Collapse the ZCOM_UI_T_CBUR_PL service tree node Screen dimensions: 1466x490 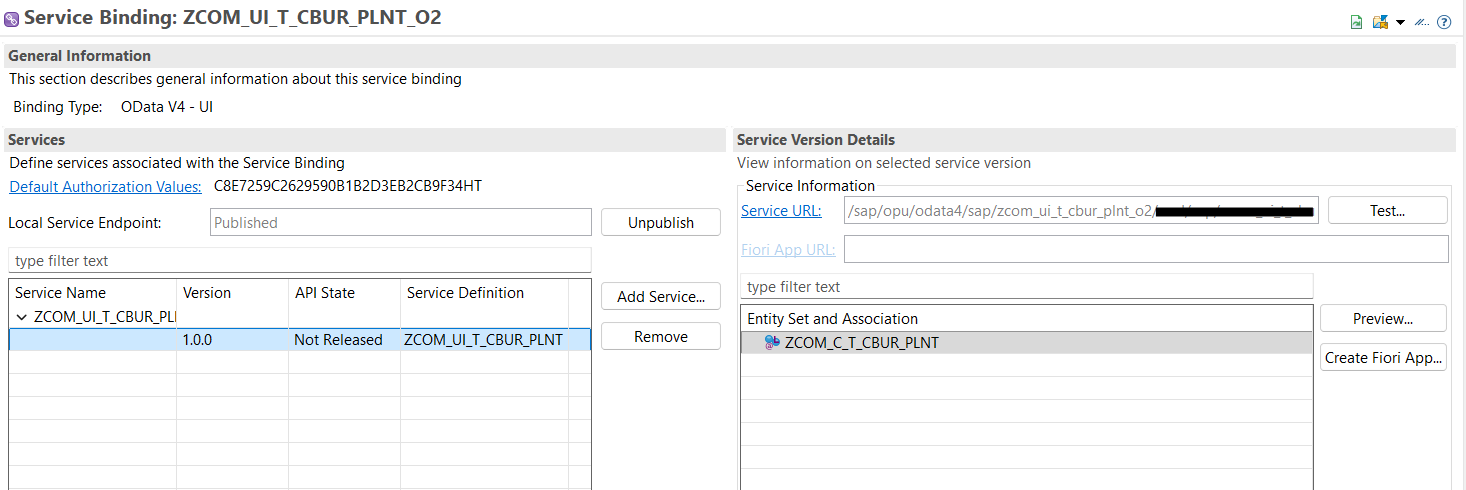click(x=22, y=317)
